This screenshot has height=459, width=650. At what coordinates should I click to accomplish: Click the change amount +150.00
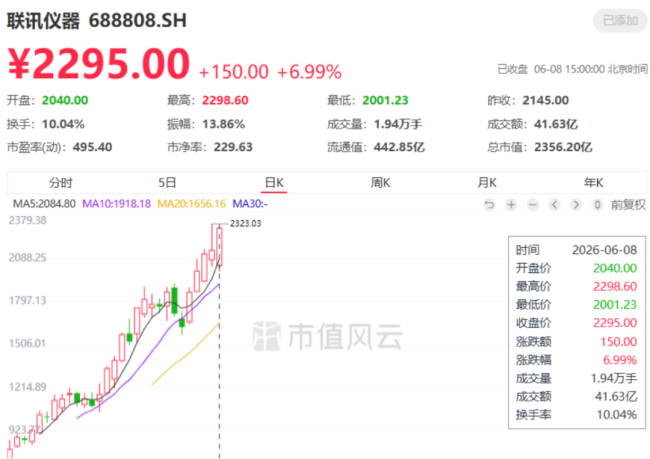coord(234,72)
